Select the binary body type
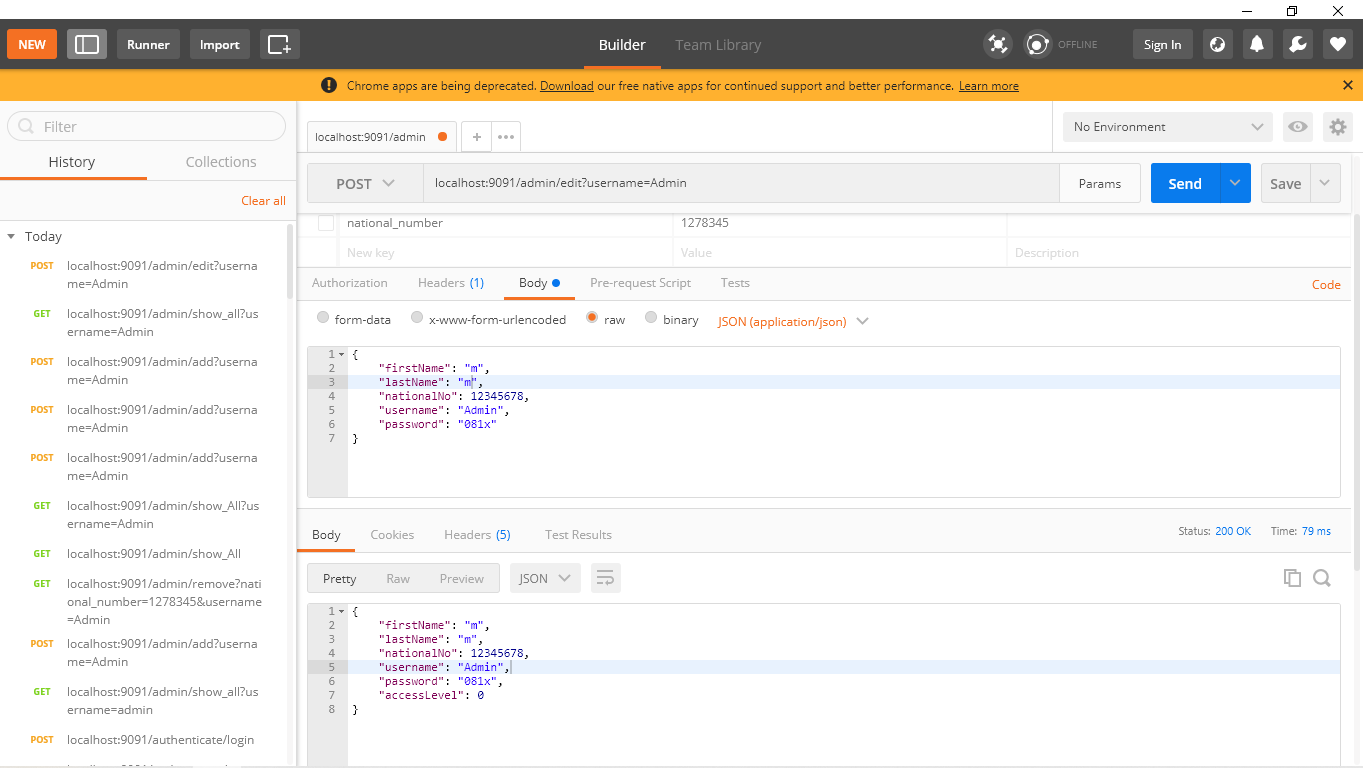The height and width of the screenshot is (768, 1363). point(651,318)
